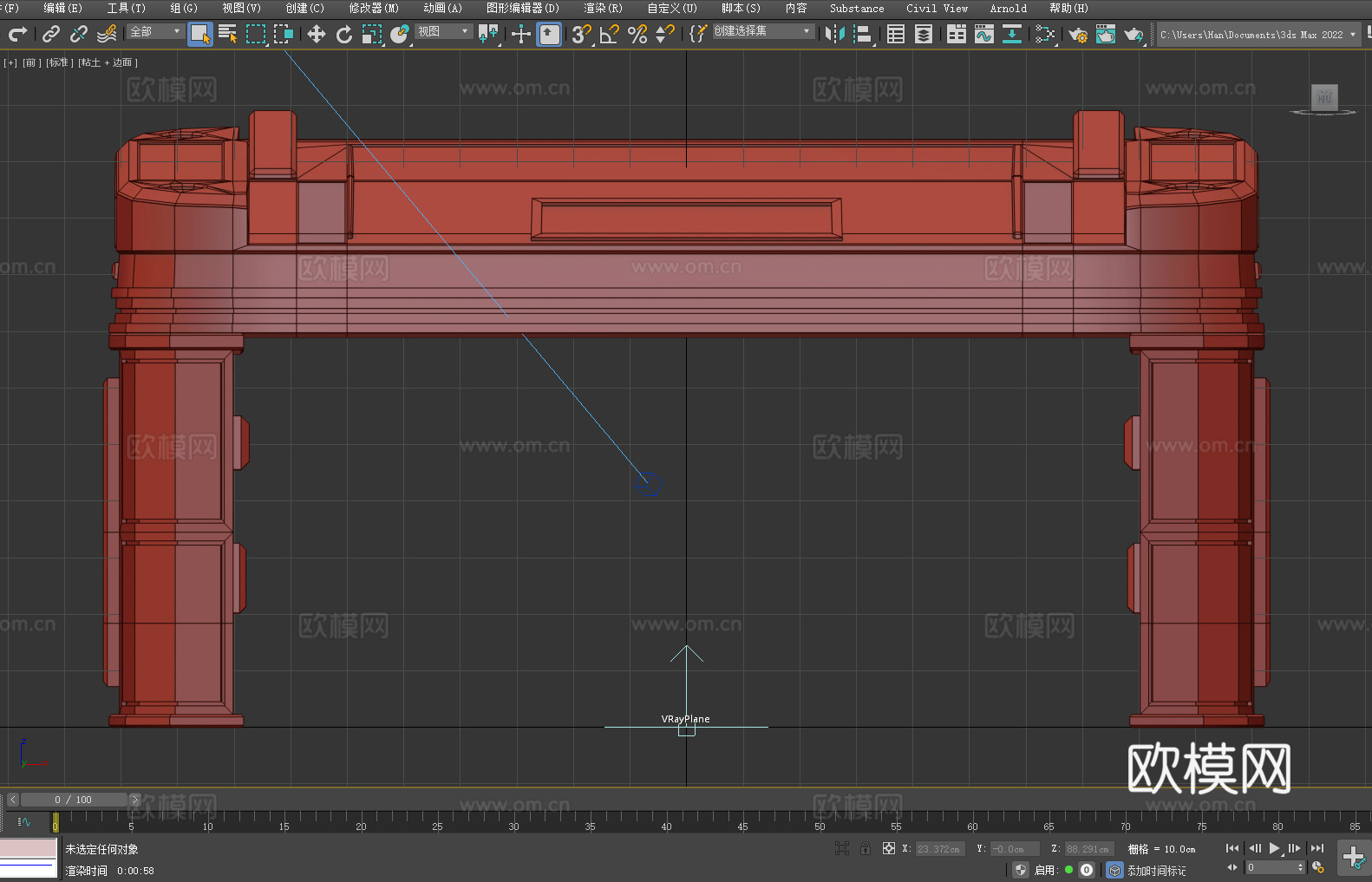This screenshot has height=882, width=1372.
Task: Open Rendered Frame Window icon
Action: point(1106,34)
